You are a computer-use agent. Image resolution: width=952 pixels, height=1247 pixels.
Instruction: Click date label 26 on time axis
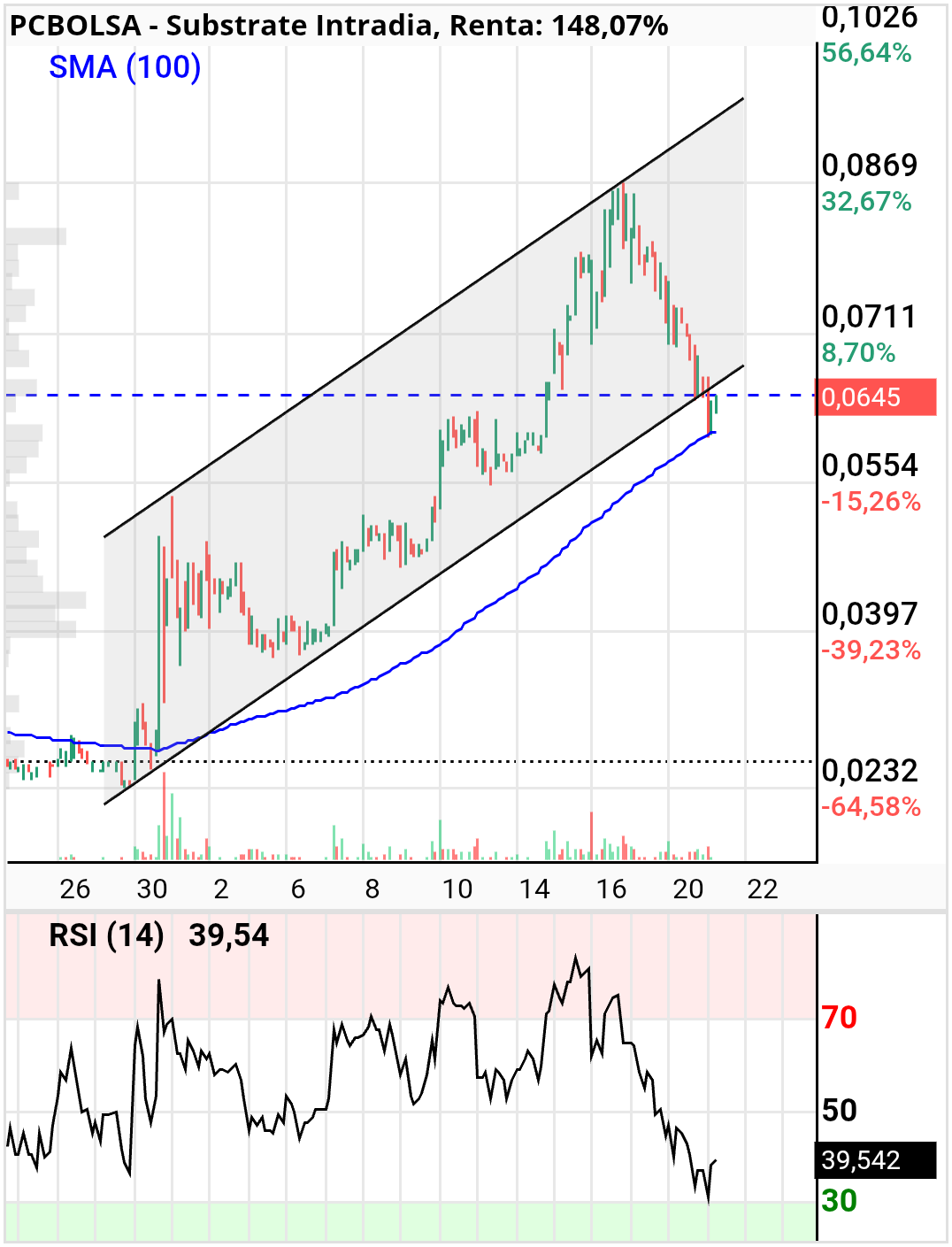tap(75, 889)
